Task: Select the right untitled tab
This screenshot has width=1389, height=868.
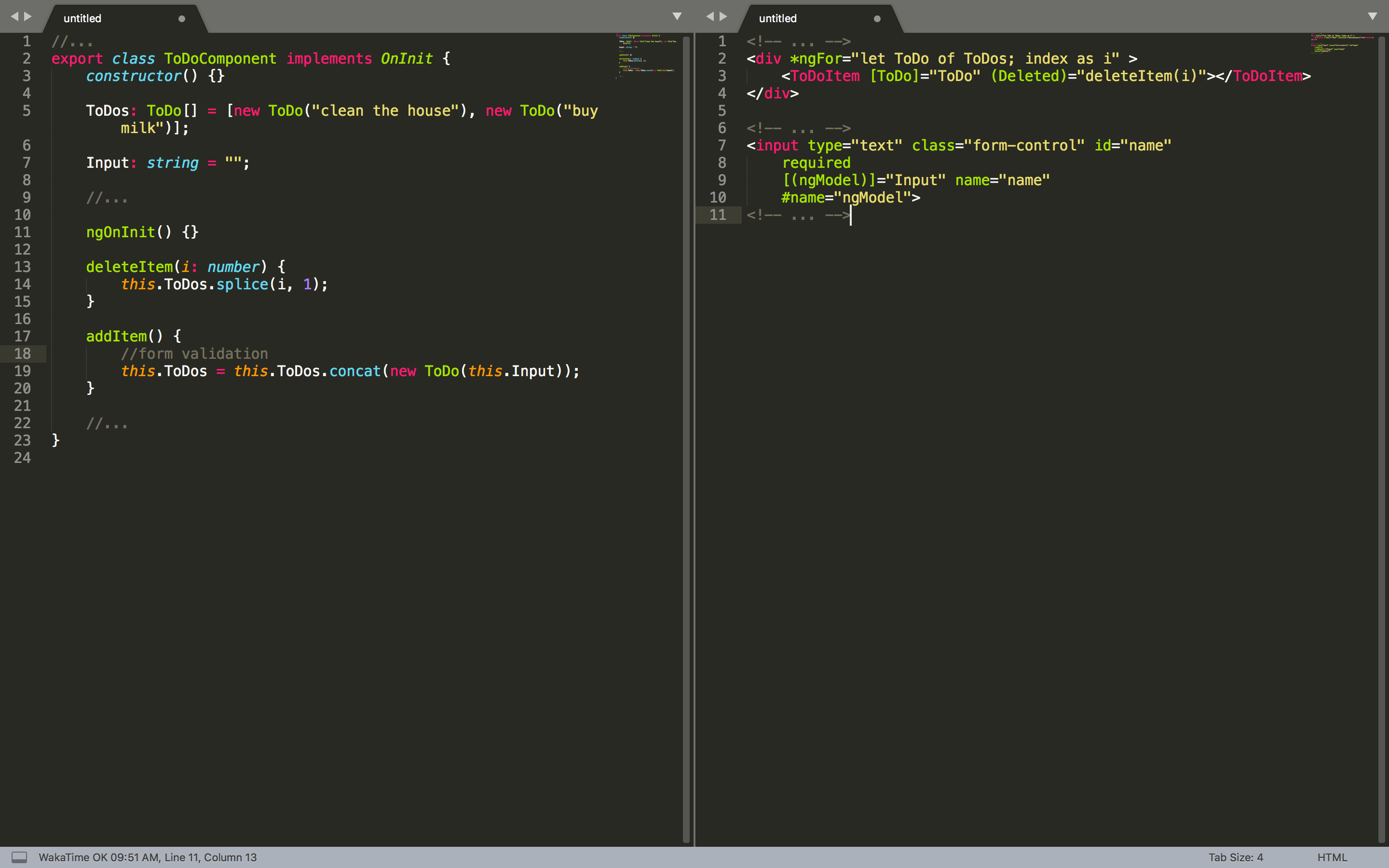Action: 778,18
